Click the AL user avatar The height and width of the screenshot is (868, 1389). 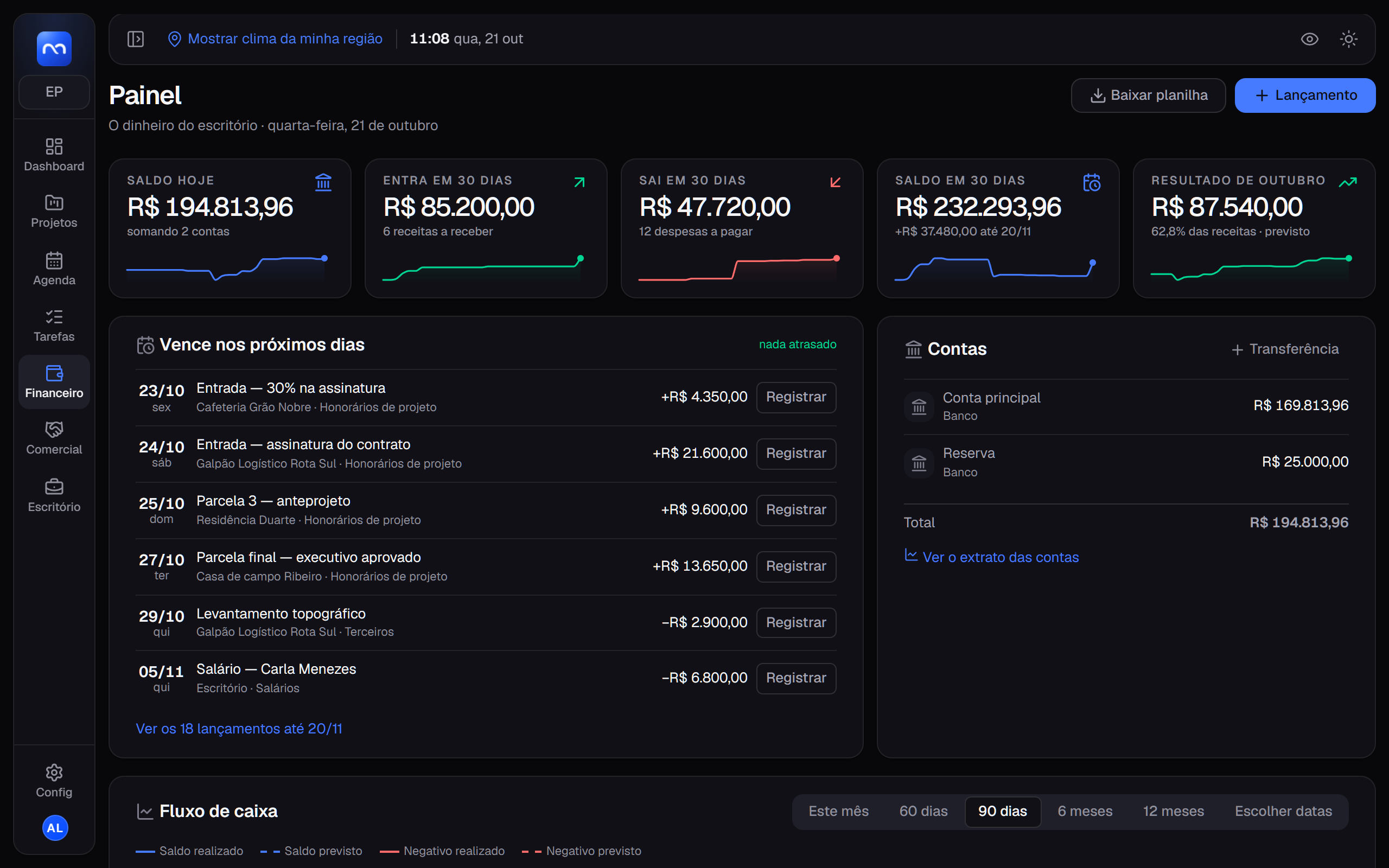[x=55, y=828]
